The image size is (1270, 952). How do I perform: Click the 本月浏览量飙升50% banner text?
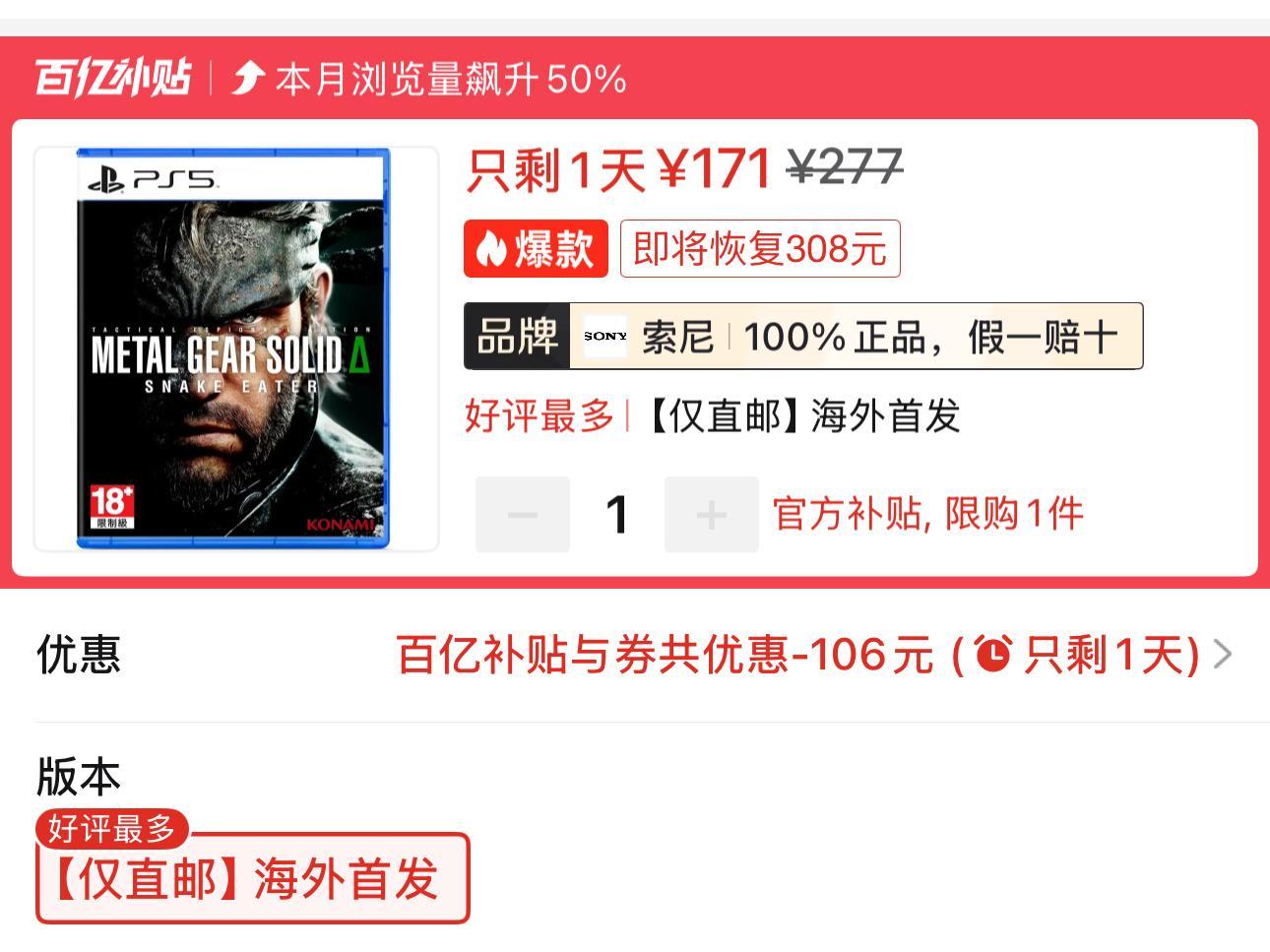pos(451,79)
